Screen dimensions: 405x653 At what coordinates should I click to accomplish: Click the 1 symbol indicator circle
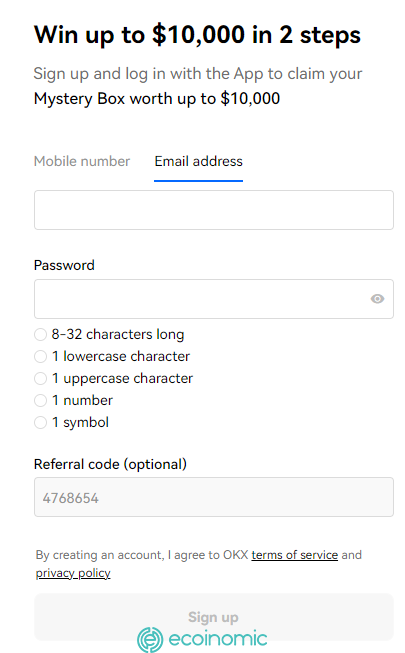coord(40,423)
